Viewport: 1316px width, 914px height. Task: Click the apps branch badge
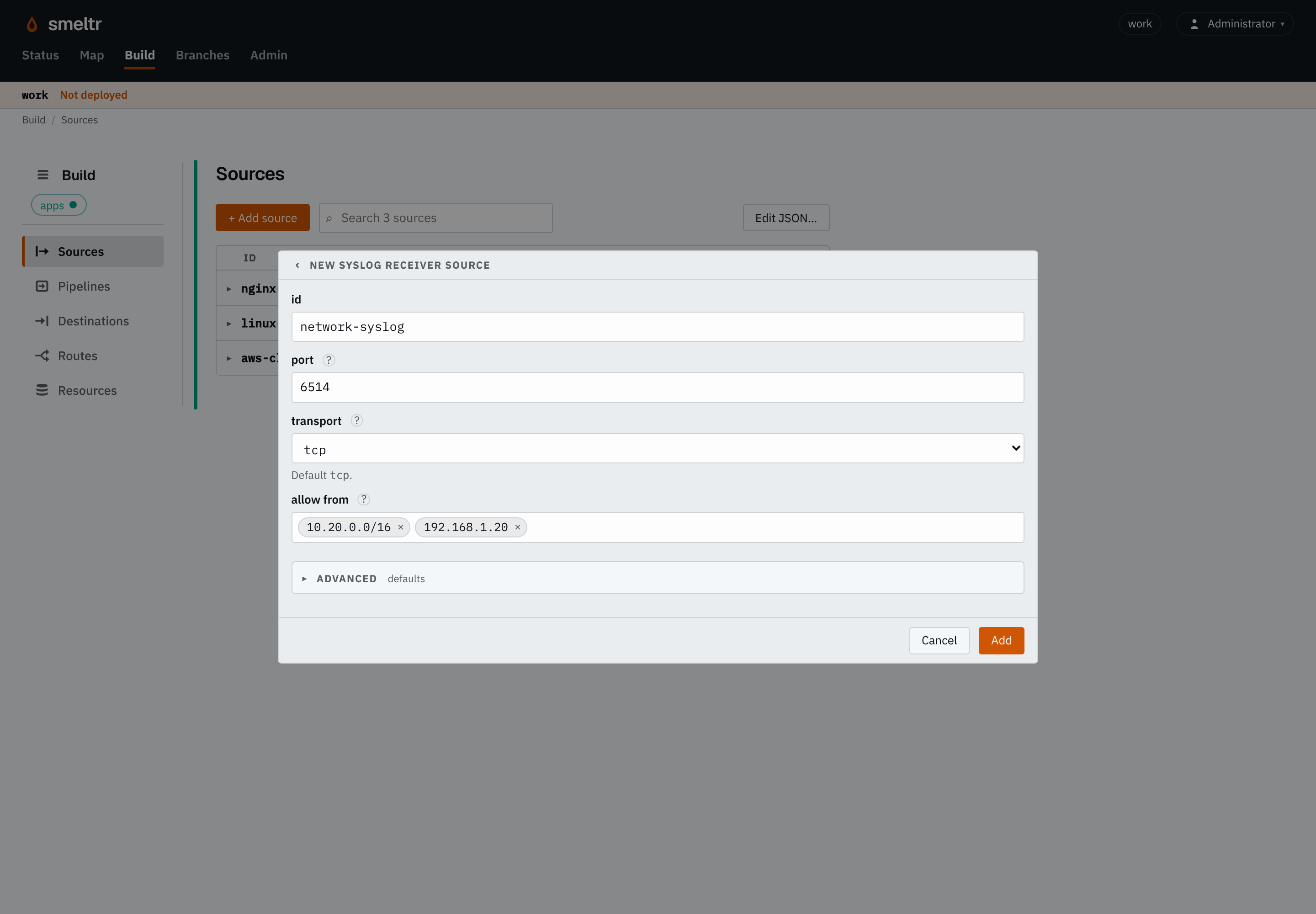click(58, 205)
